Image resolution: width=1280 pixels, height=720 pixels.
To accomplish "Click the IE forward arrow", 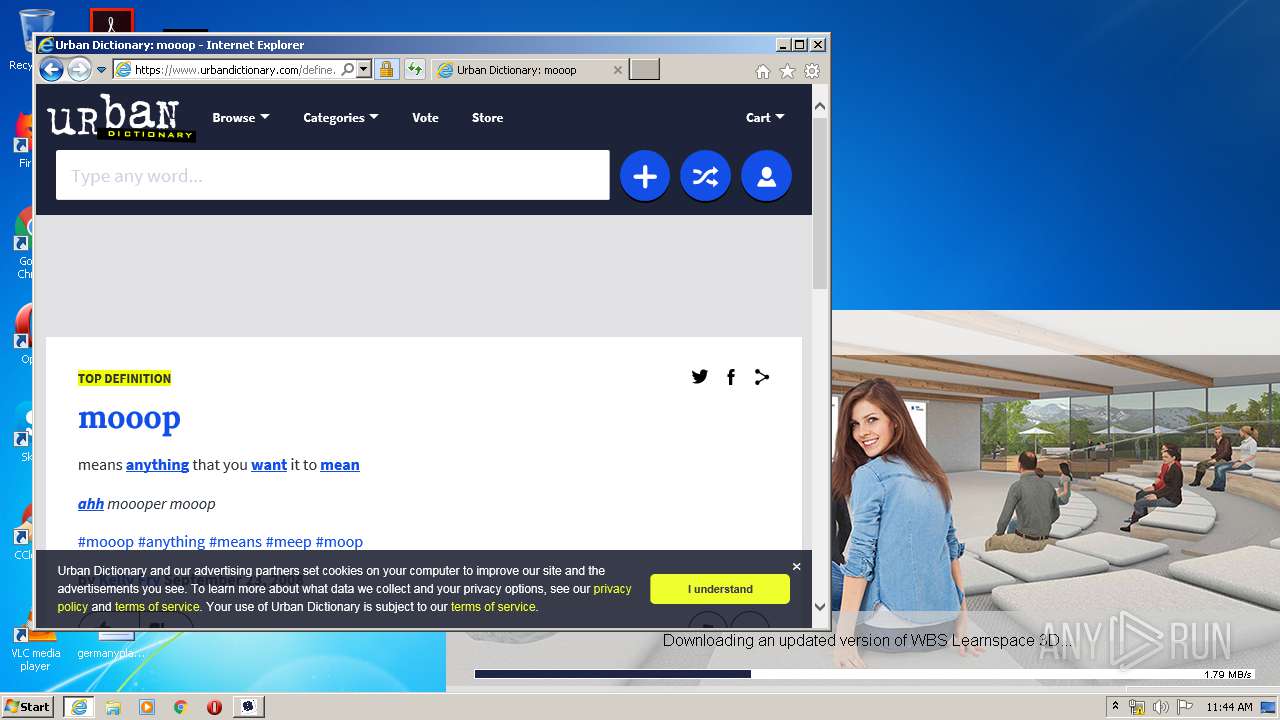I will click(79, 70).
